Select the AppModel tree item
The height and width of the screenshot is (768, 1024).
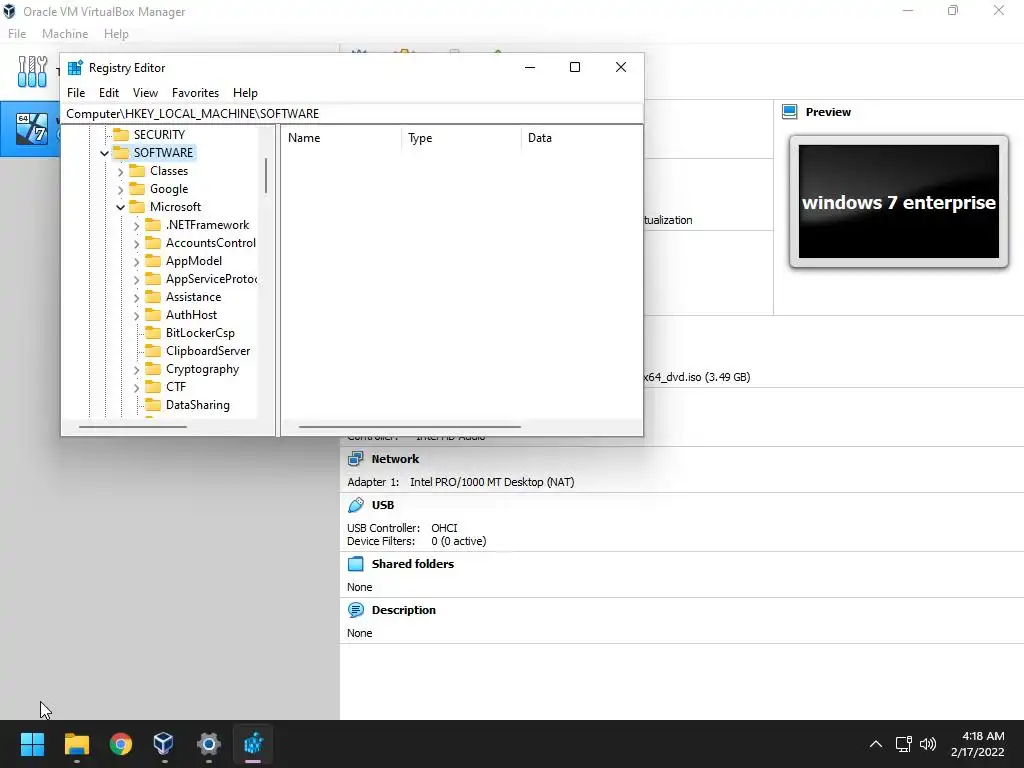click(x=193, y=261)
